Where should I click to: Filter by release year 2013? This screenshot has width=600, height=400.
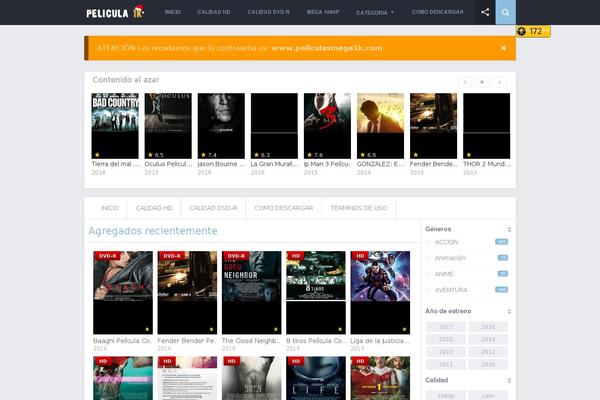pyautogui.click(x=446, y=352)
